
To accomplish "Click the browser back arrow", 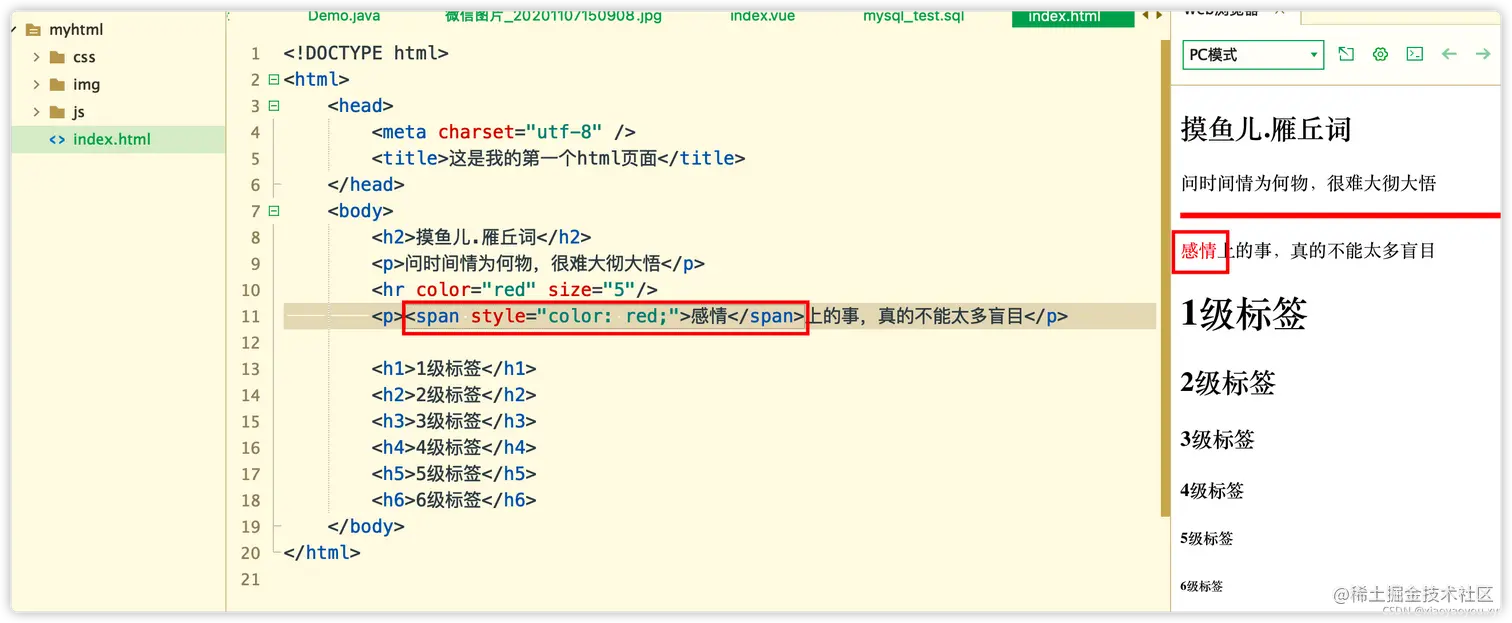I will 1449,54.
